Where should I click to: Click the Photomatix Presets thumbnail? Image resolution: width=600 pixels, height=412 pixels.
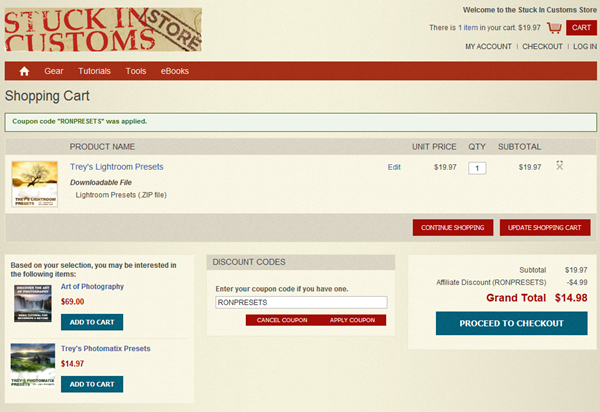pyautogui.click(x=33, y=365)
